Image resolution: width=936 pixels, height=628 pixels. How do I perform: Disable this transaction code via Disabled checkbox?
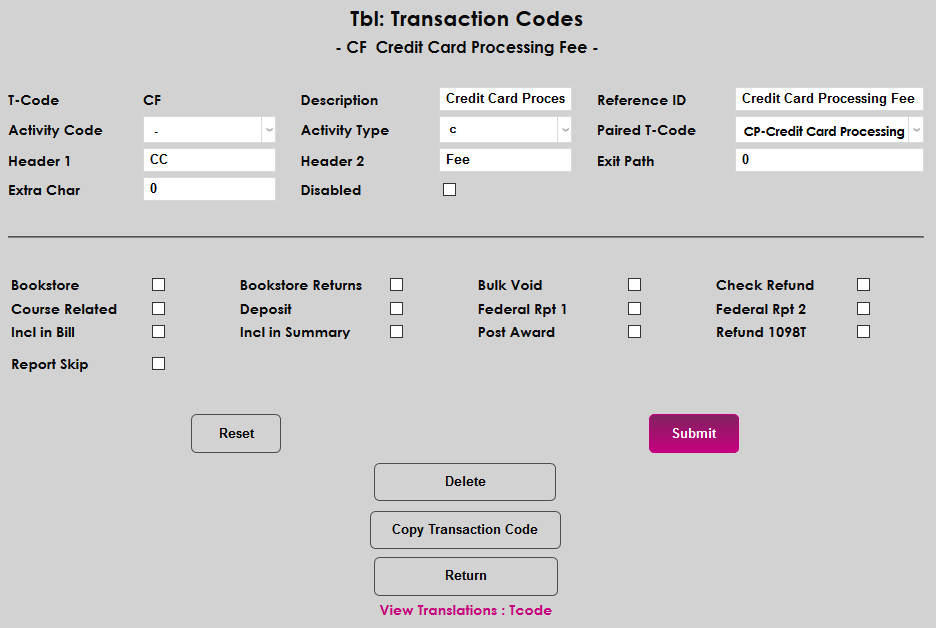tap(448, 188)
